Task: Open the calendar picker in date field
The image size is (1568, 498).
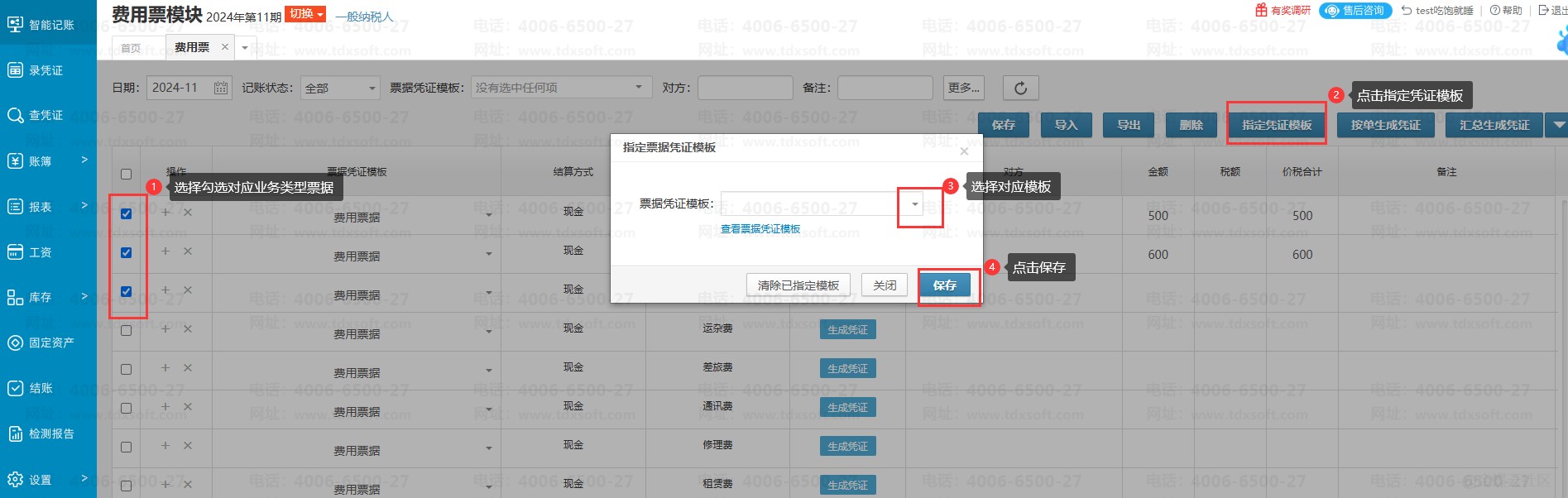Action: (x=221, y=88)
